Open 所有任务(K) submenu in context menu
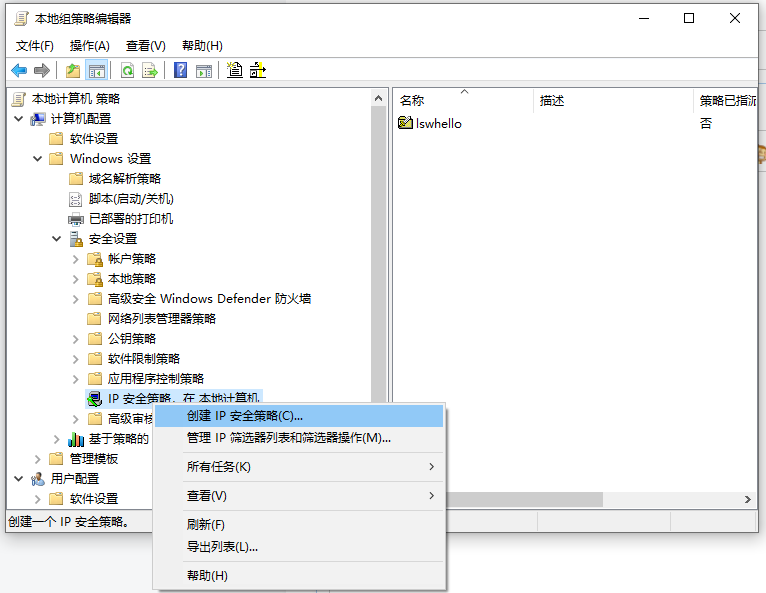Screen dimensions: 766x593 click(299, 466)
